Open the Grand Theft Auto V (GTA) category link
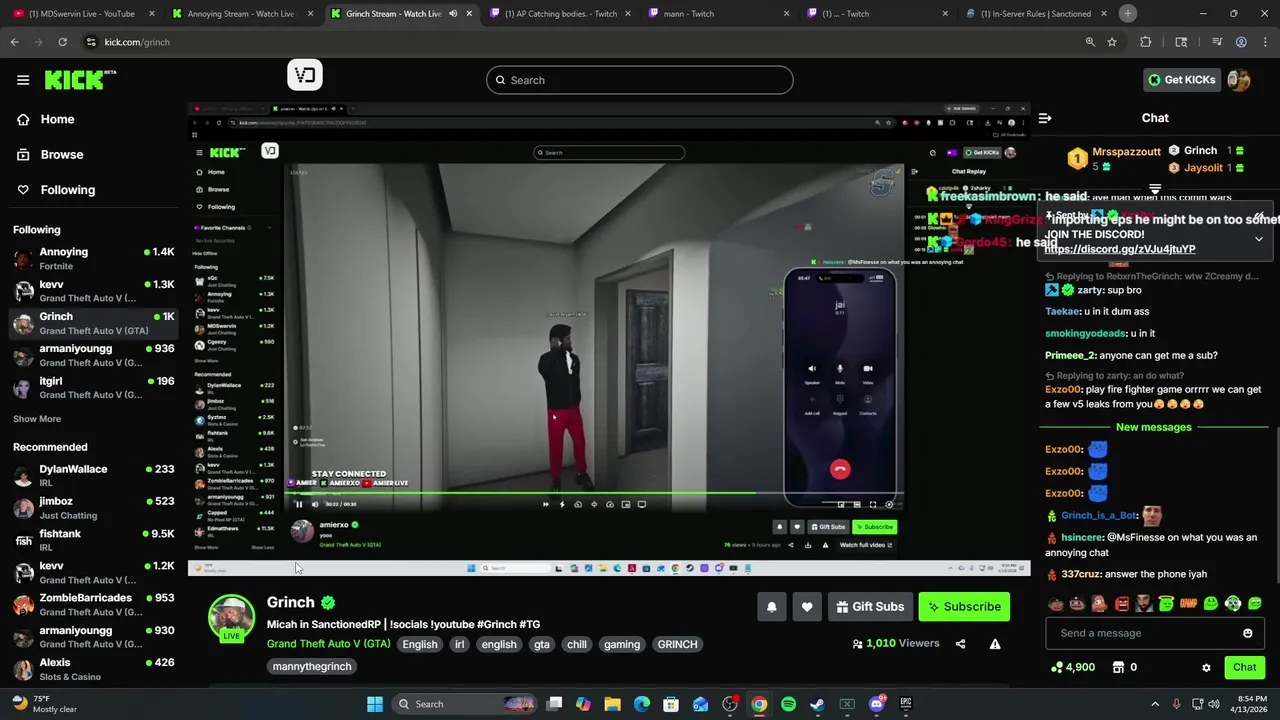Screen dimensions: 1280x720 pyautogui.click(x=328, y=644)
